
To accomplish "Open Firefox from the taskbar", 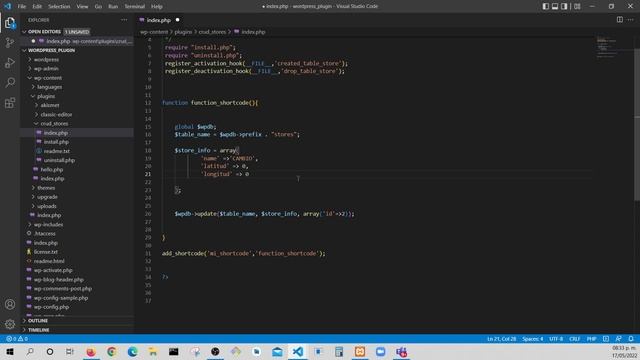I will coord(91,352).
